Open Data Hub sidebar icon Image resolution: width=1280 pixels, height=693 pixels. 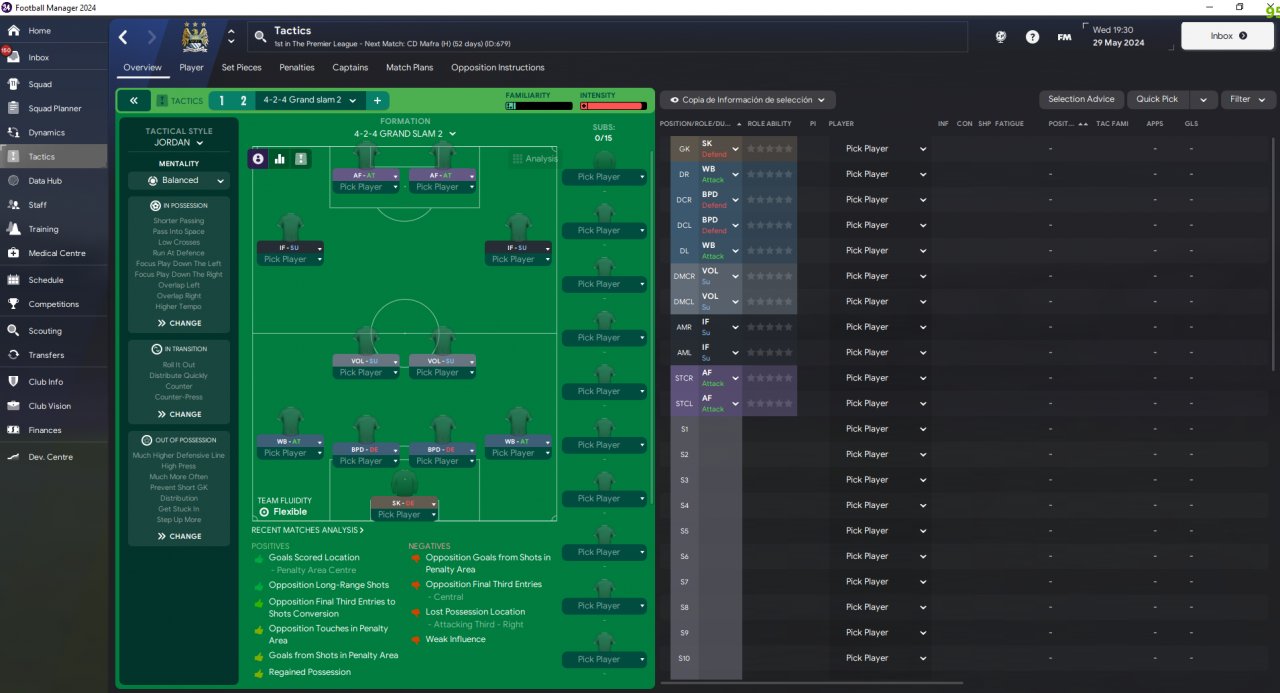click(13, 181)
